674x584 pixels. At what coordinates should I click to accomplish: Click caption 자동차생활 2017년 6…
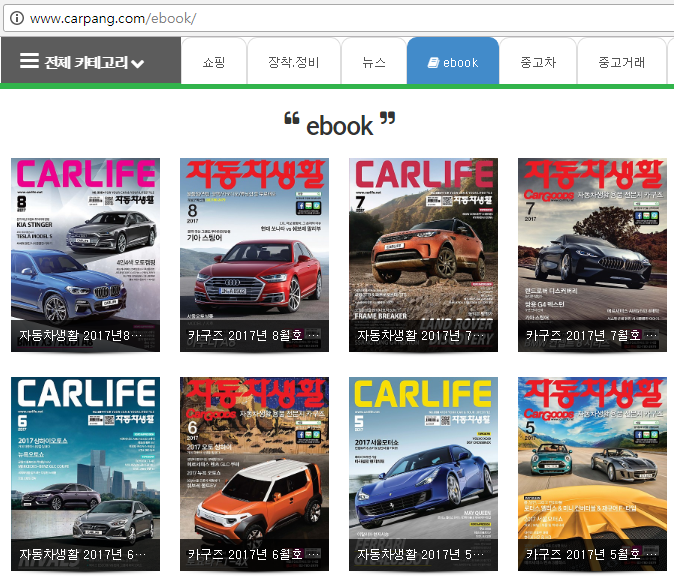[x=83, y=554]
